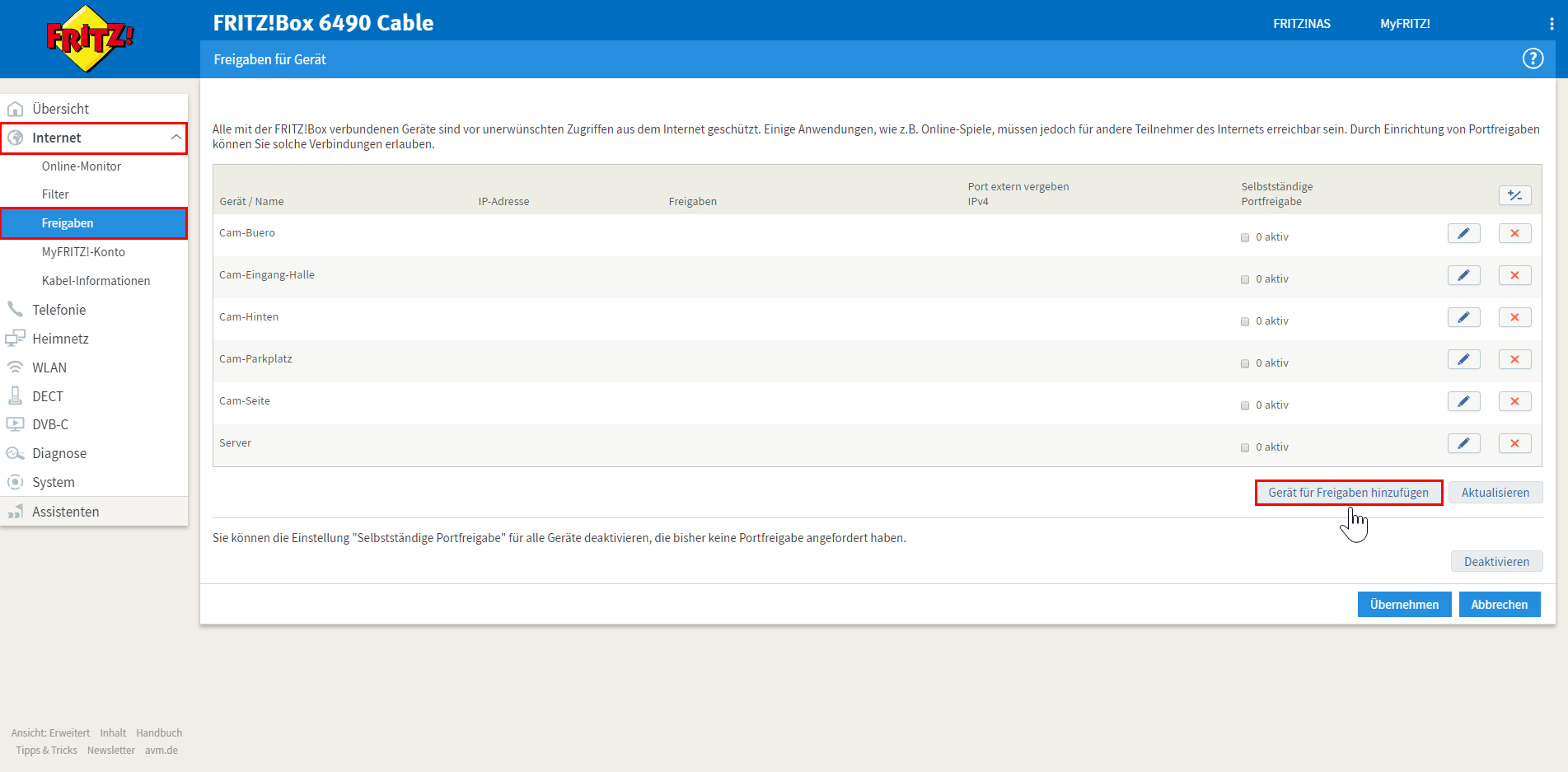
Task: Go to the Kabel-Informationen page
Action: [96, 281]
